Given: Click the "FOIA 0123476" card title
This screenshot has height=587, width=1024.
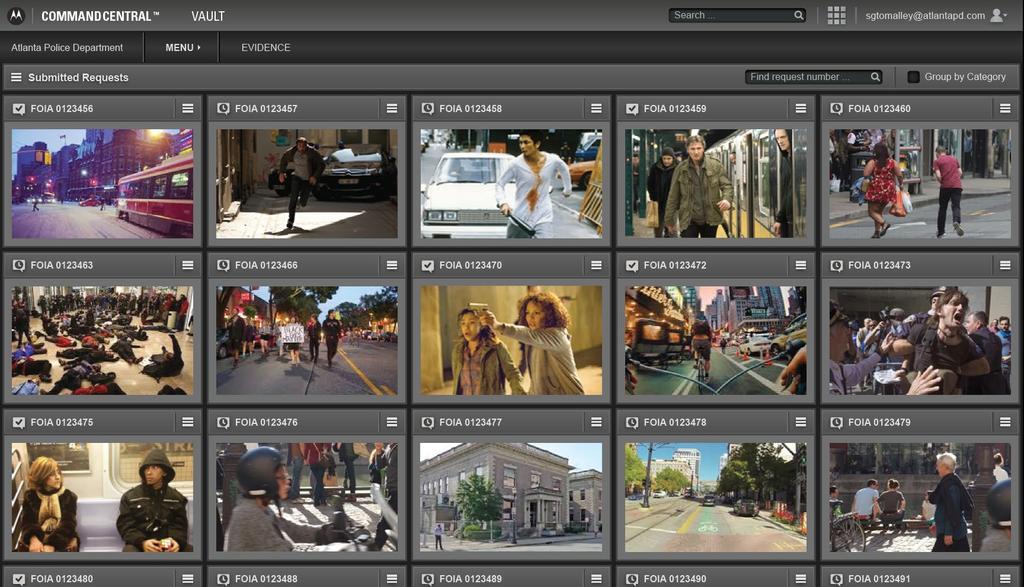Looking at the screenshot, I should pyautogui.click(x=266, y=422).
